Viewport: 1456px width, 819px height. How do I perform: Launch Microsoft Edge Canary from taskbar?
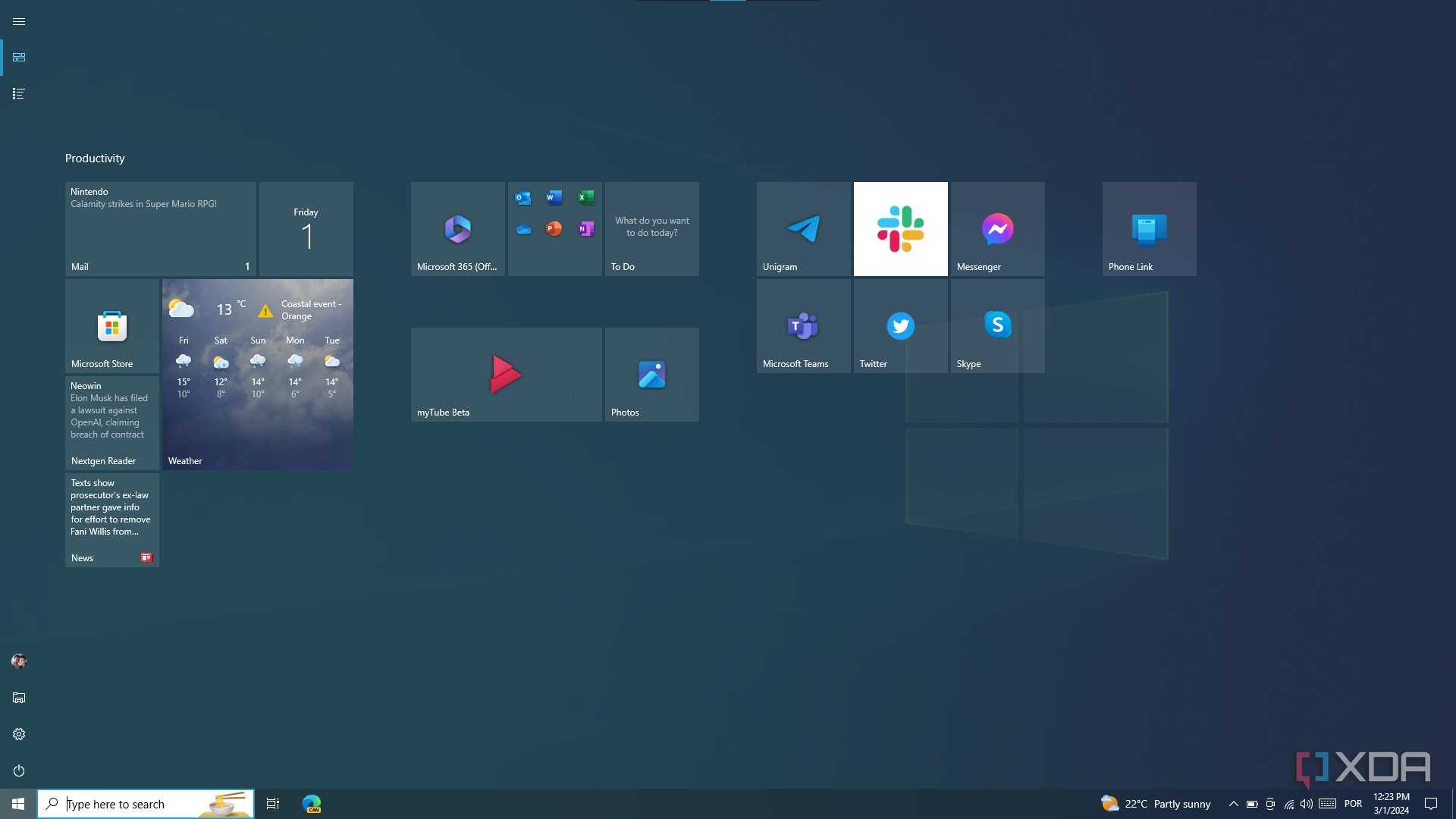tap(312, 804)
